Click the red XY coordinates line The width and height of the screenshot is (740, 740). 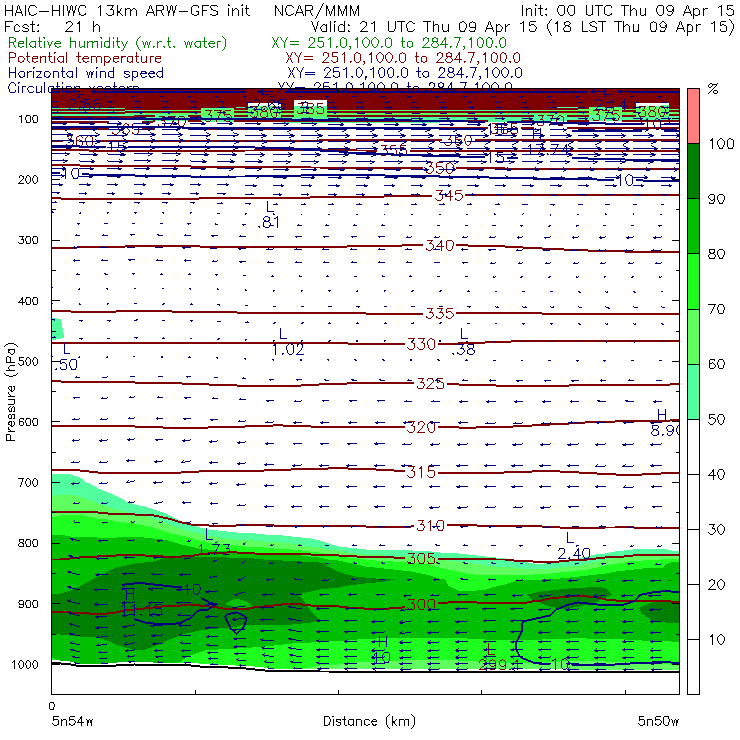[x=403, y=58]
